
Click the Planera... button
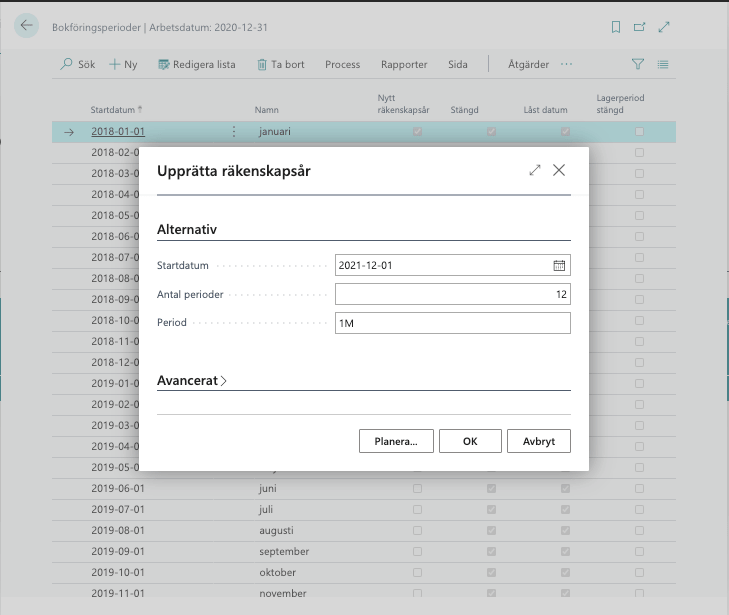click(396, 441)
